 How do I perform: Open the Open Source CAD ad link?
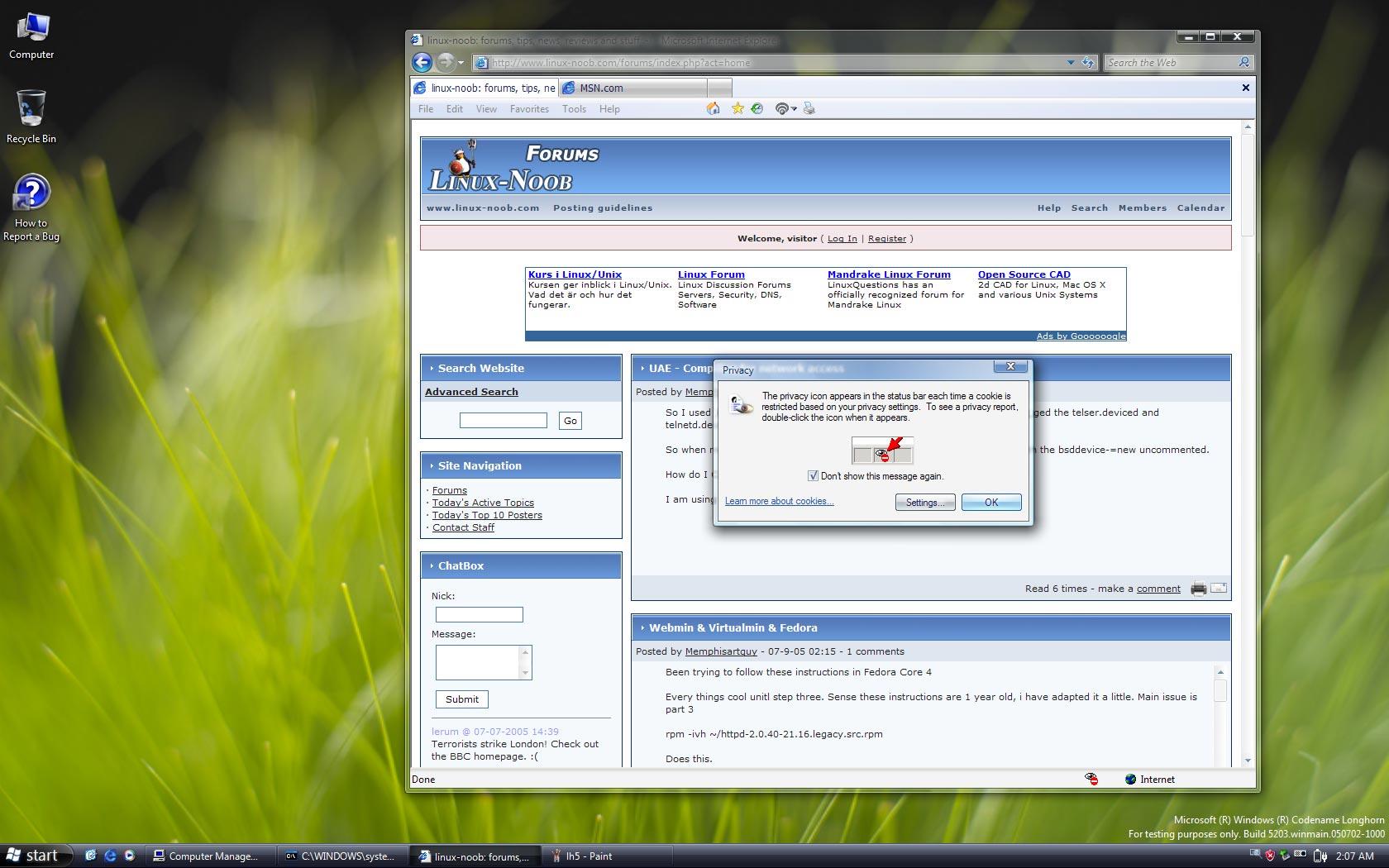tap(1024, 274)
